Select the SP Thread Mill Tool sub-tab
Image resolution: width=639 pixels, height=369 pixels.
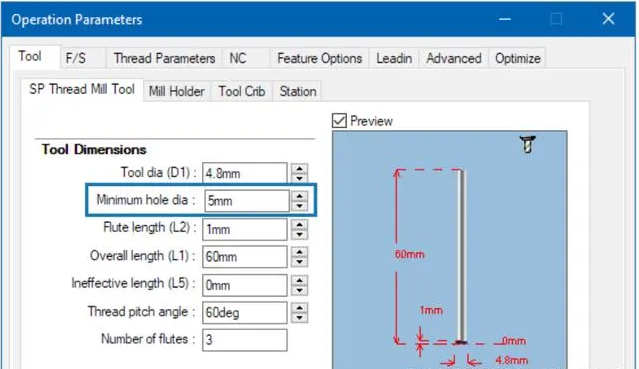tap(82, 89)
